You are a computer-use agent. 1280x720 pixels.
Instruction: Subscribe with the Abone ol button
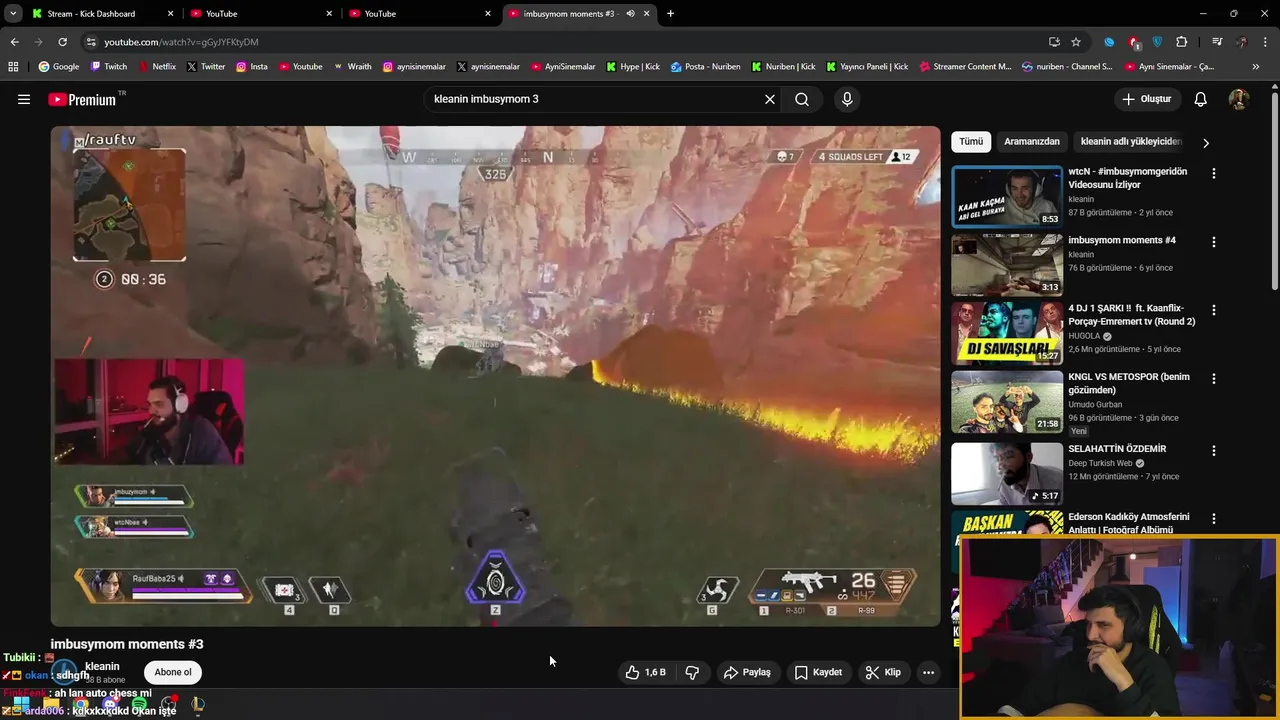173,672
